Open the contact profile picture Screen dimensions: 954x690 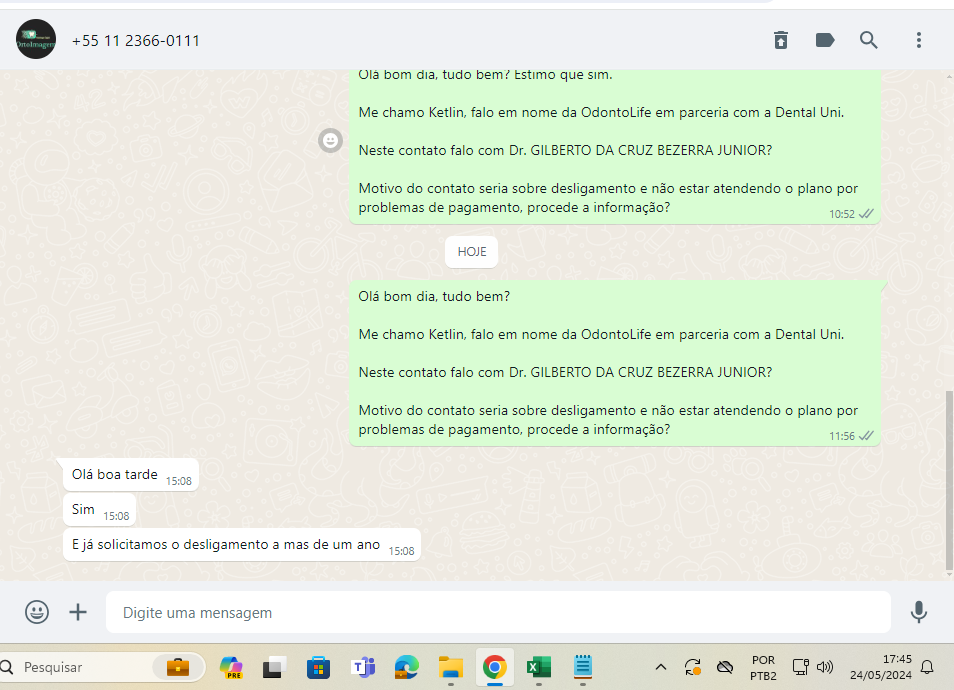click(x=36, y=40)
